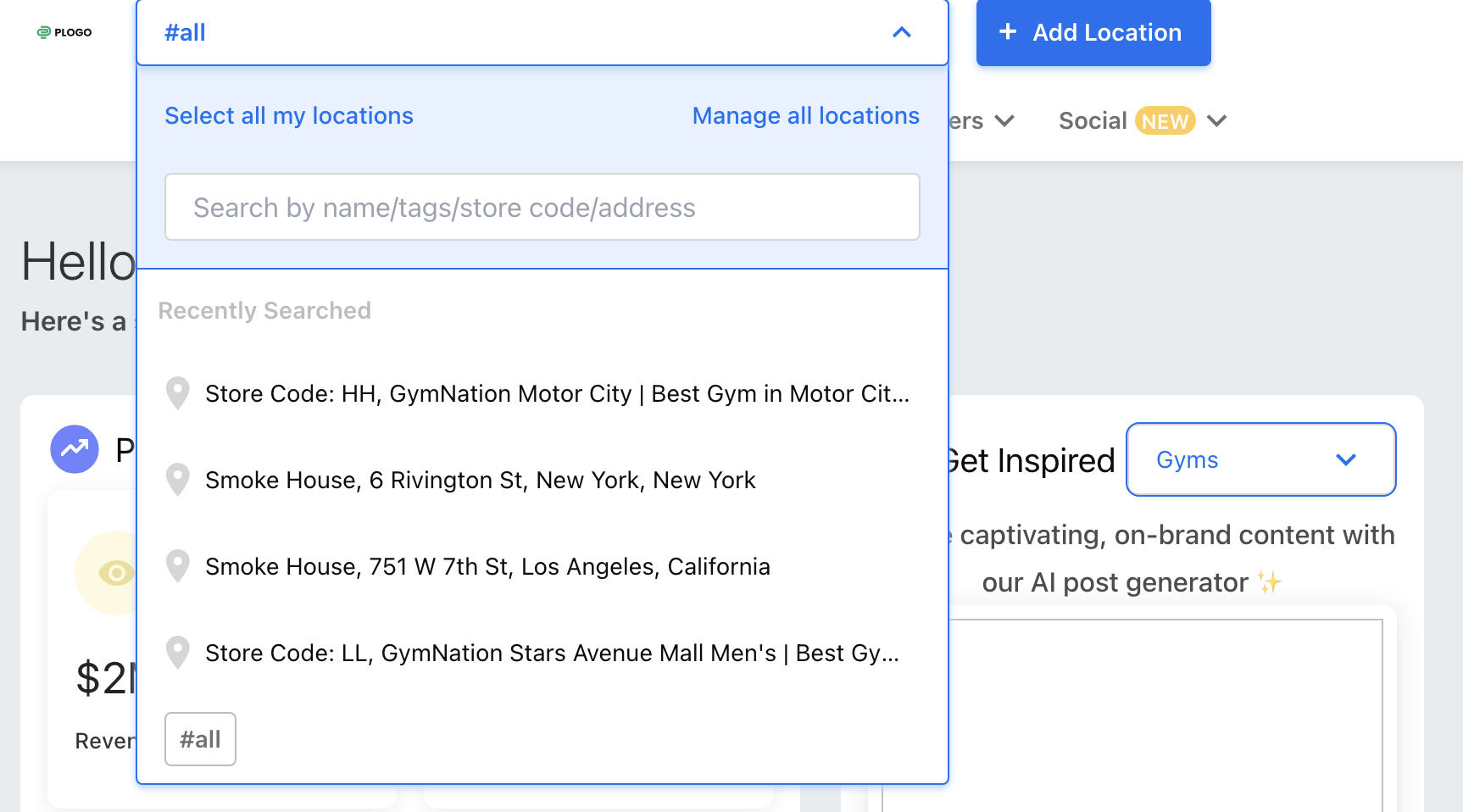Click pin icon for GymNation Stars Avenue Mall

coord(177,653)
